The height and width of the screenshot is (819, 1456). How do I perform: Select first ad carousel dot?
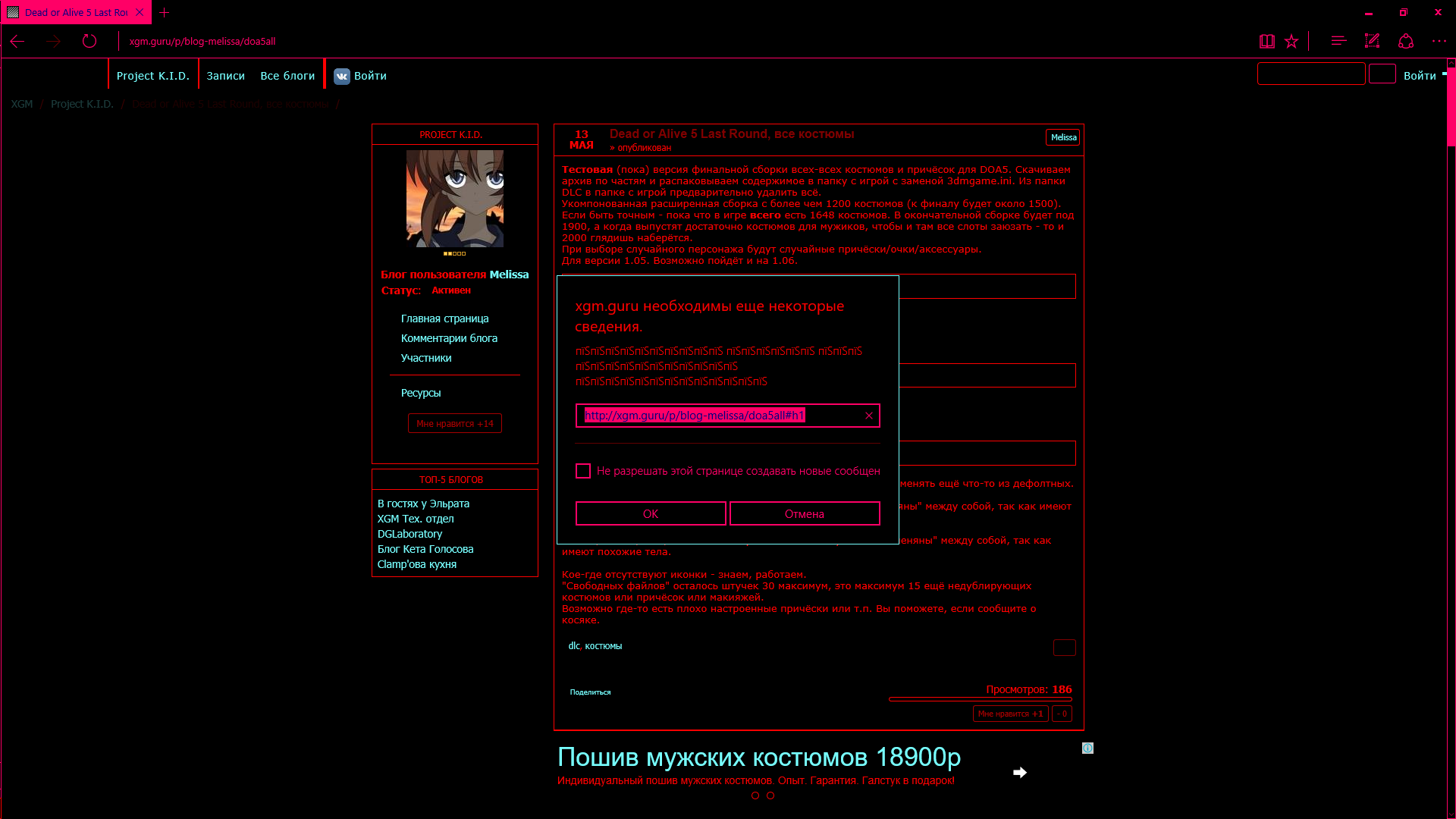(755, 796)
